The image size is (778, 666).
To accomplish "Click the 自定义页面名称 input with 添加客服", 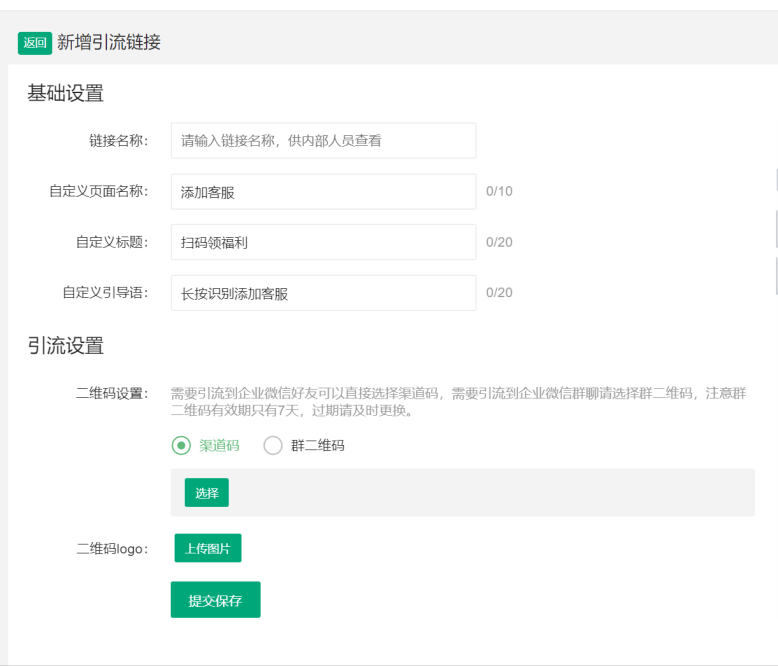I will 324,192.
